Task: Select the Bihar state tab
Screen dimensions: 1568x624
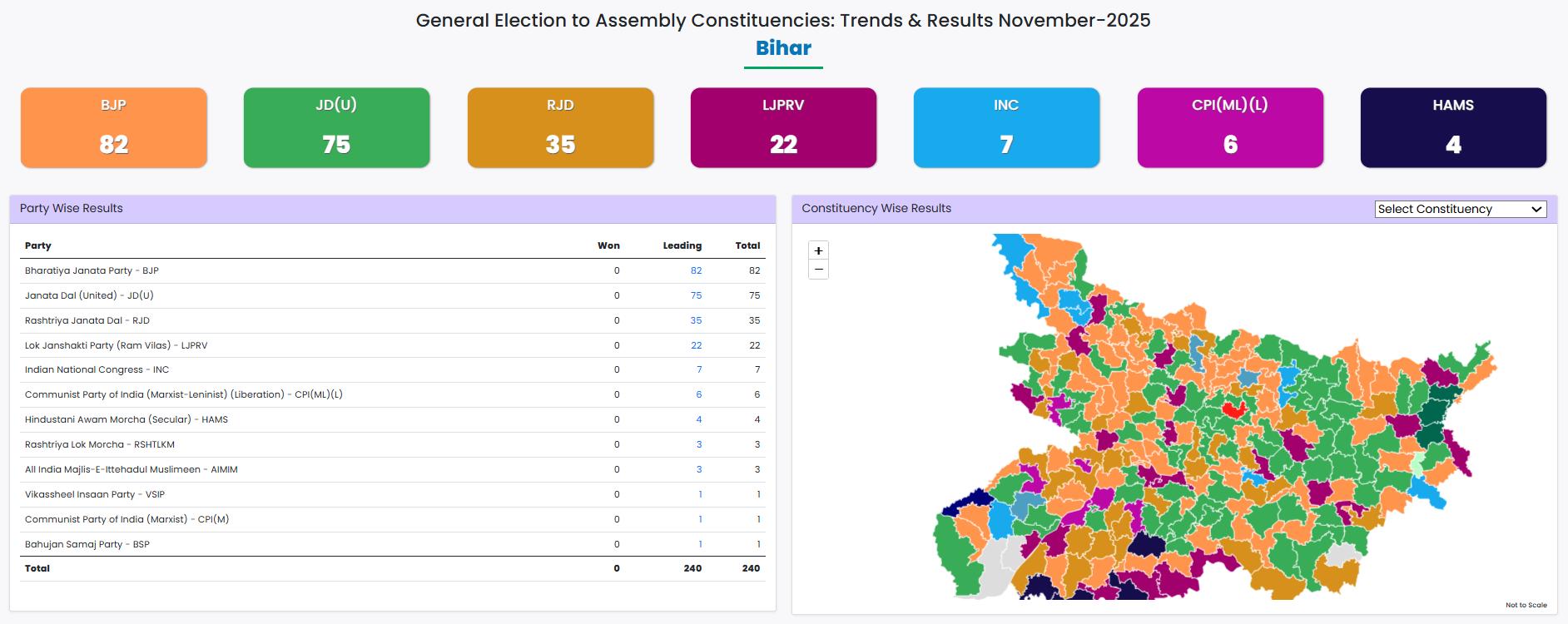Action: pyautogui.click(x=782, y=47)
